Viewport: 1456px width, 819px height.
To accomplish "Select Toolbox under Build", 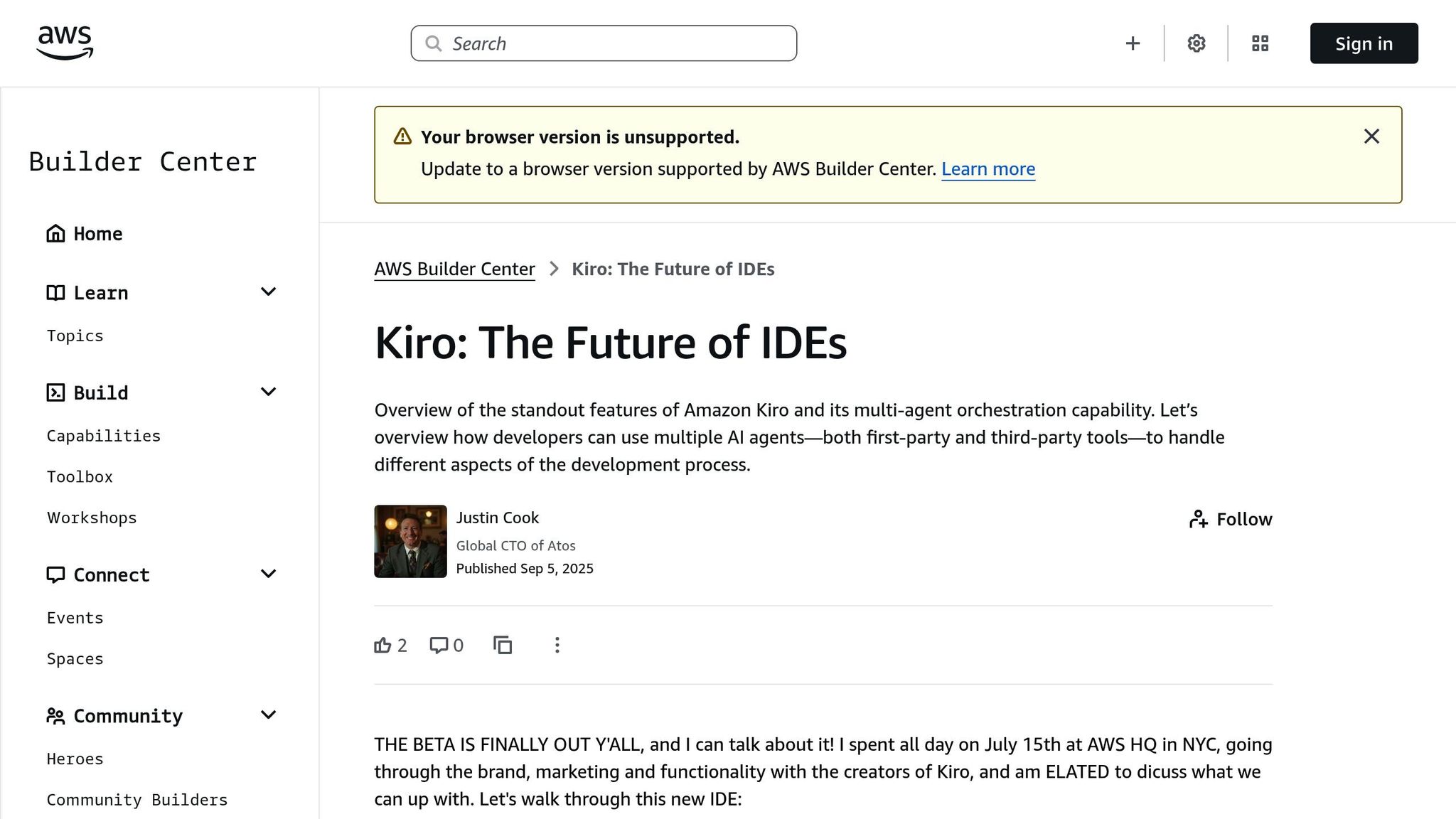I will [80, 477].
